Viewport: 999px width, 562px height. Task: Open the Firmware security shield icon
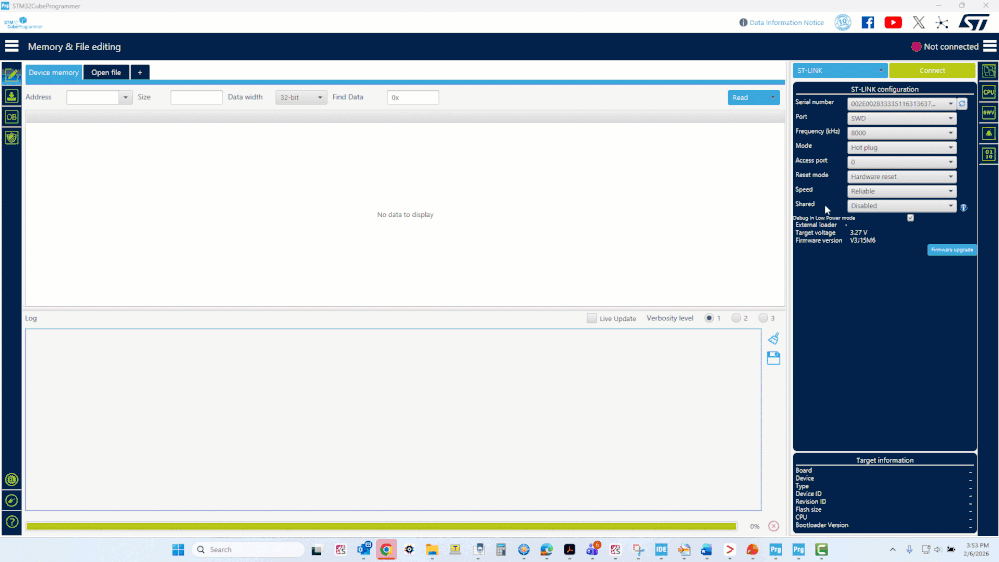click(x=11, y=138)
